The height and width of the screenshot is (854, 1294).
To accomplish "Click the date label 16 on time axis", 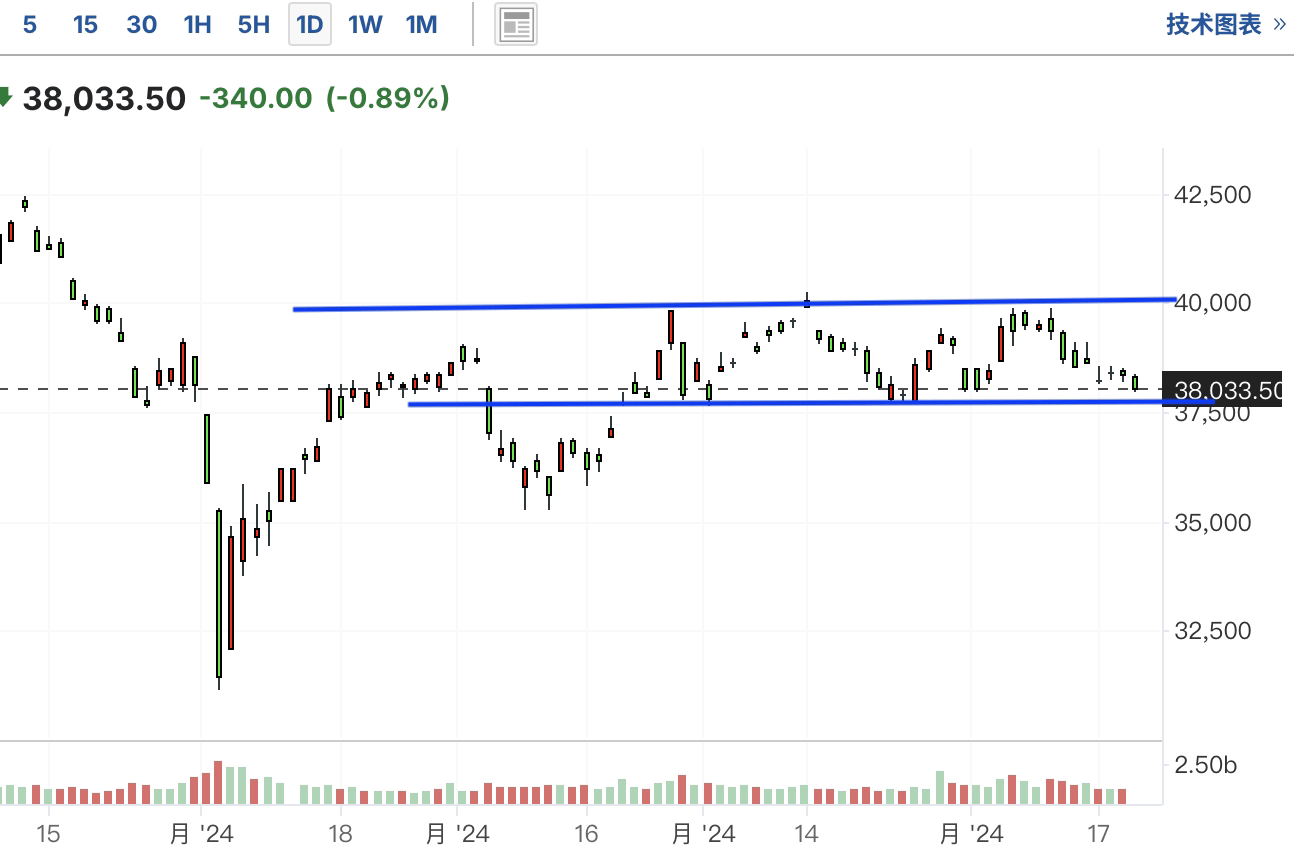I will (x=586, y=833).
